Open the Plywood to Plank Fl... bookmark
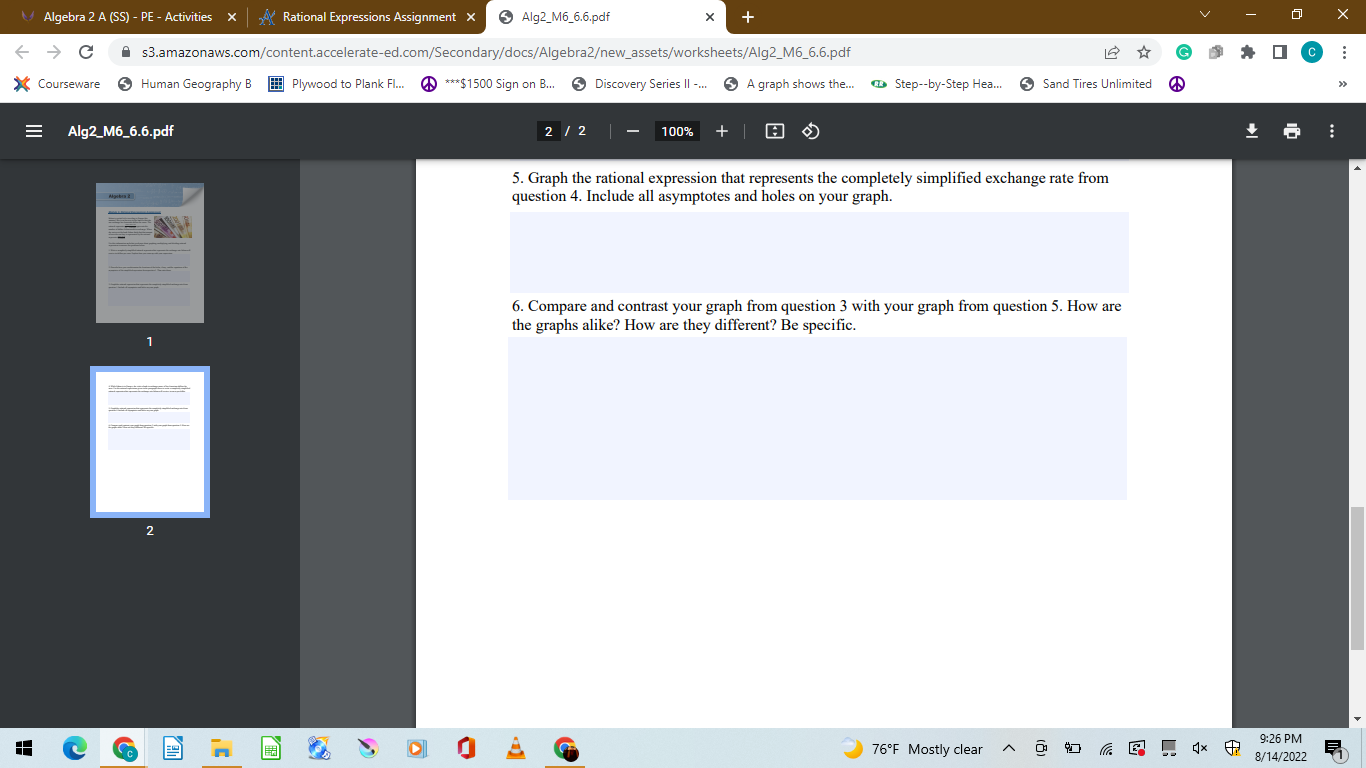Image resolution: width=1366 pixels, height=768 pixels. pos(337,84)
